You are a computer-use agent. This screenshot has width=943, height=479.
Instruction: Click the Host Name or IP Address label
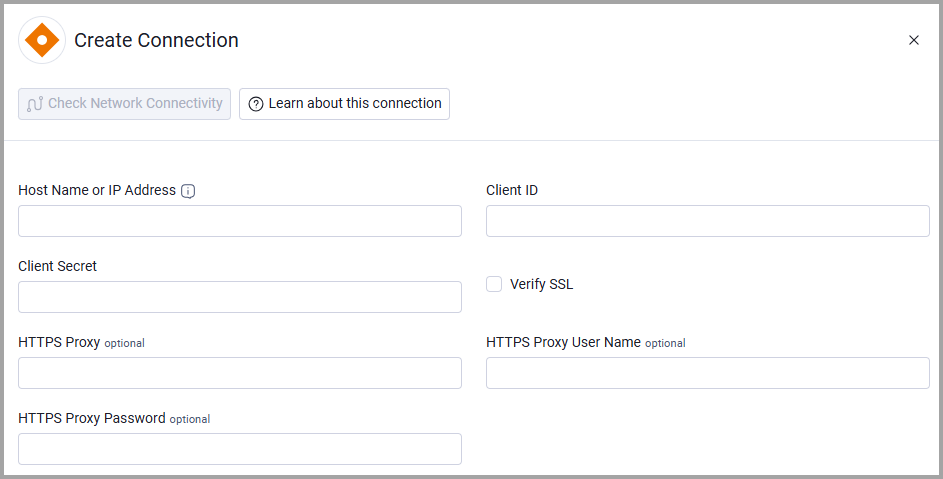(97, 190)
